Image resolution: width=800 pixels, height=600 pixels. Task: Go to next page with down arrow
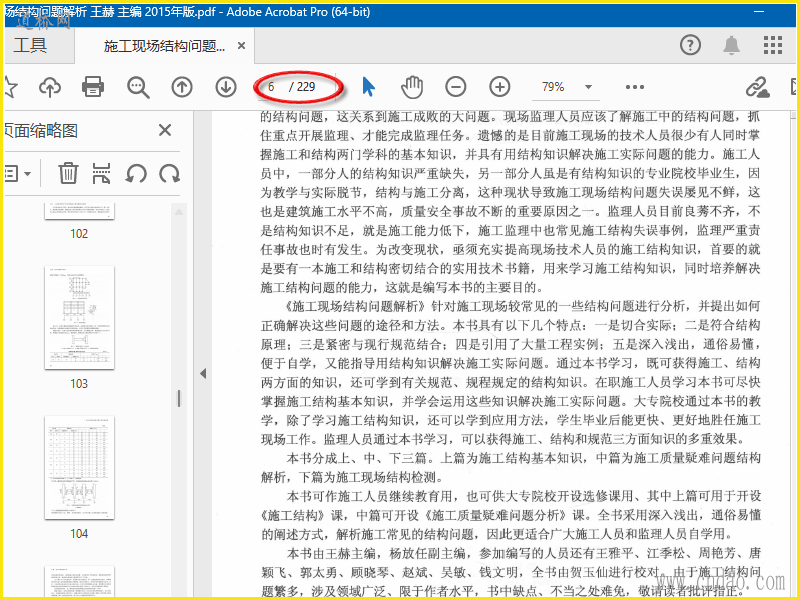[x=226, y=87]
